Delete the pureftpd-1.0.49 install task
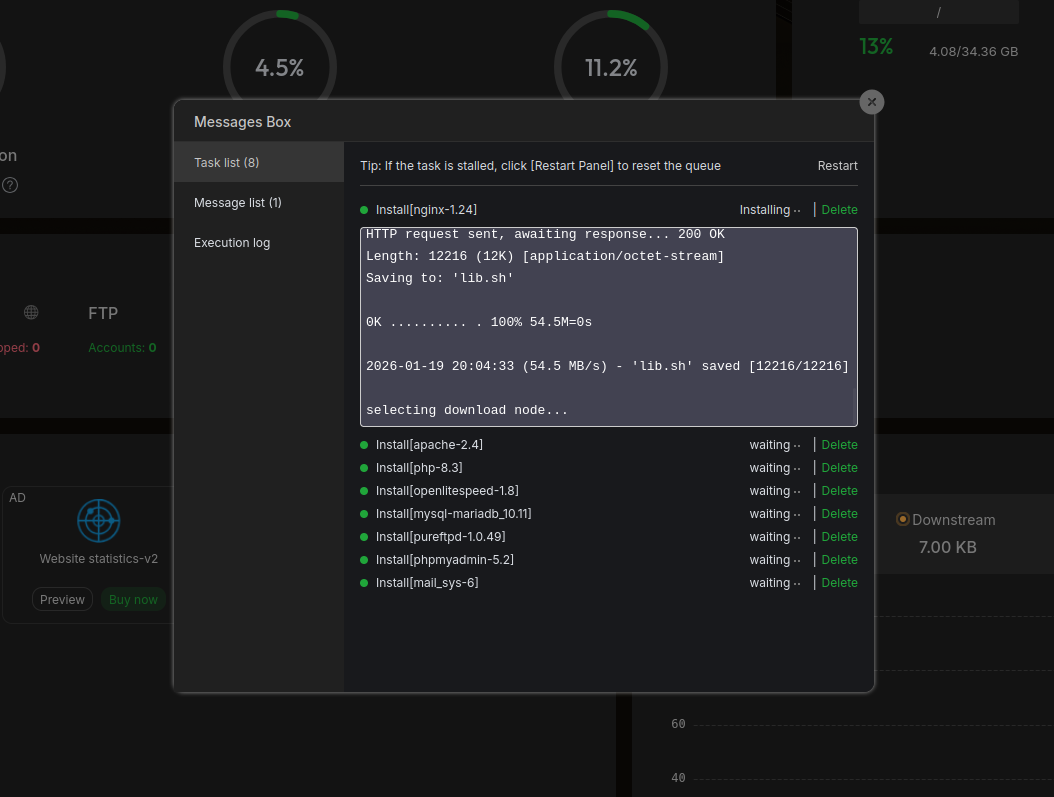The height and width of the screenshot is (797, 1054). click(x=839, y=537)
